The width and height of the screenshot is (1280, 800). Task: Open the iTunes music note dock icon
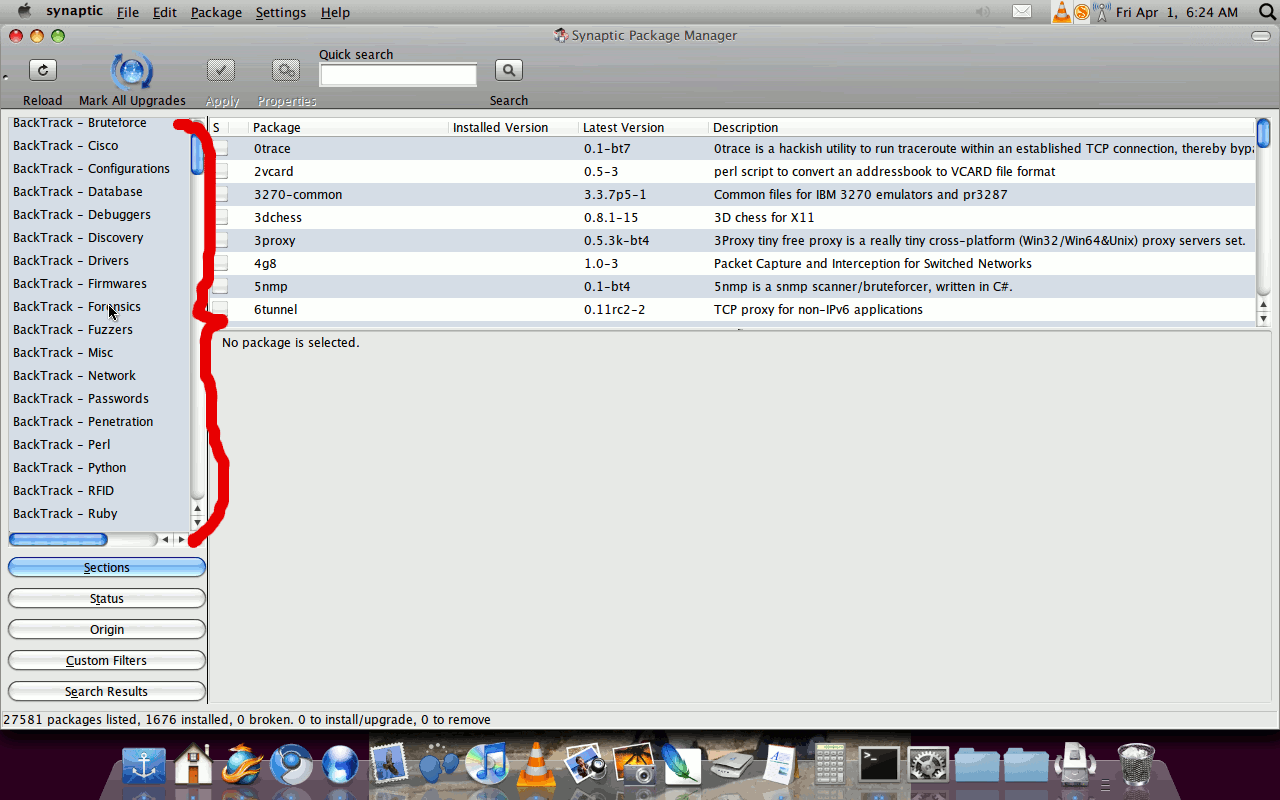click(487, 766)
